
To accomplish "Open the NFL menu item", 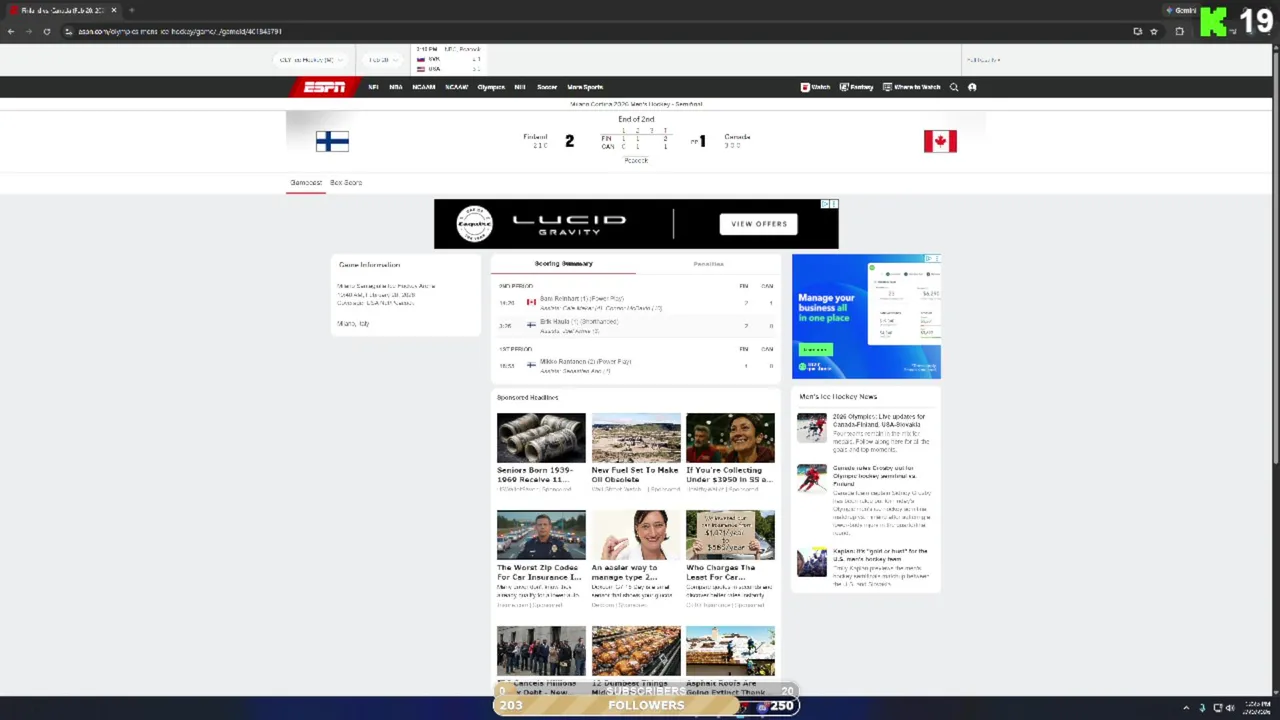I will 373,87.
